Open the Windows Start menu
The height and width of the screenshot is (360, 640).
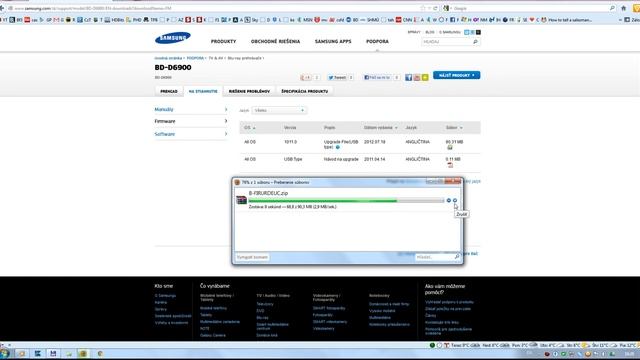[5, 353]
